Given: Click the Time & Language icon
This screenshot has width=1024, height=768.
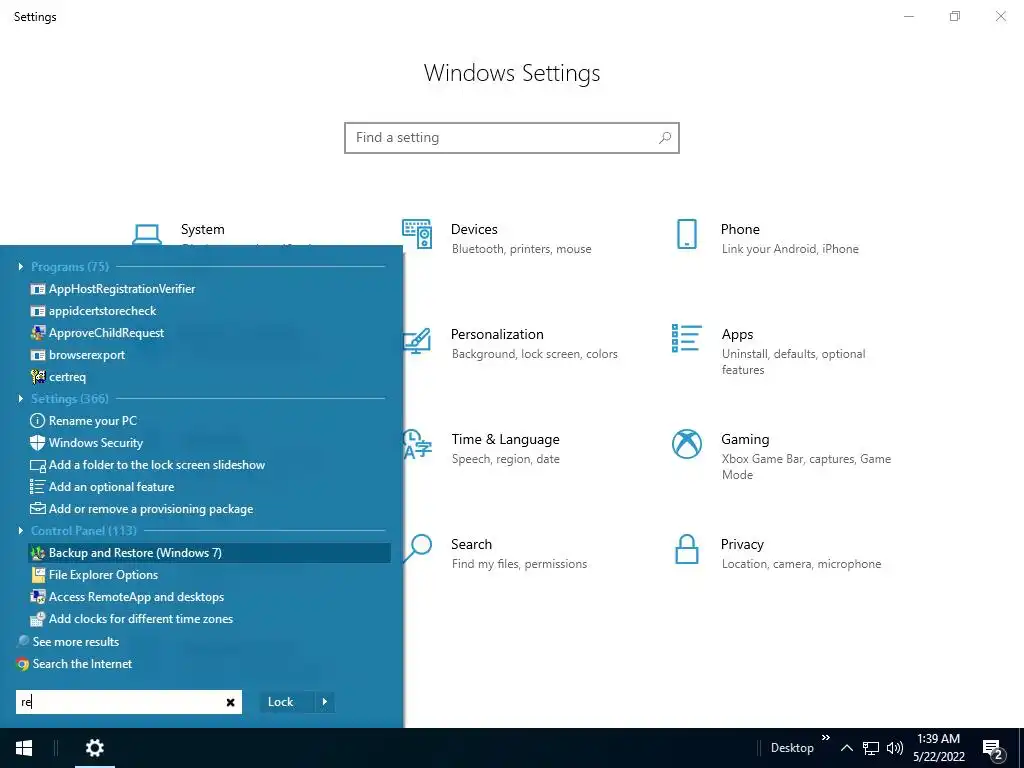Looking at the screenshot, I should [x=417, y=444].
